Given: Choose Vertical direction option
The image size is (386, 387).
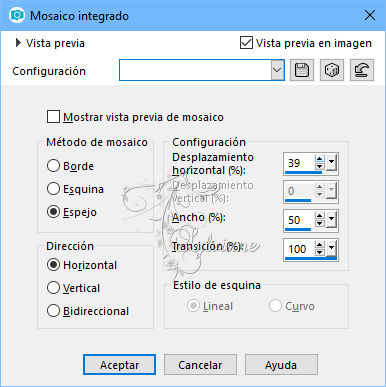Looking at the screenshot, I should (53, 288).
